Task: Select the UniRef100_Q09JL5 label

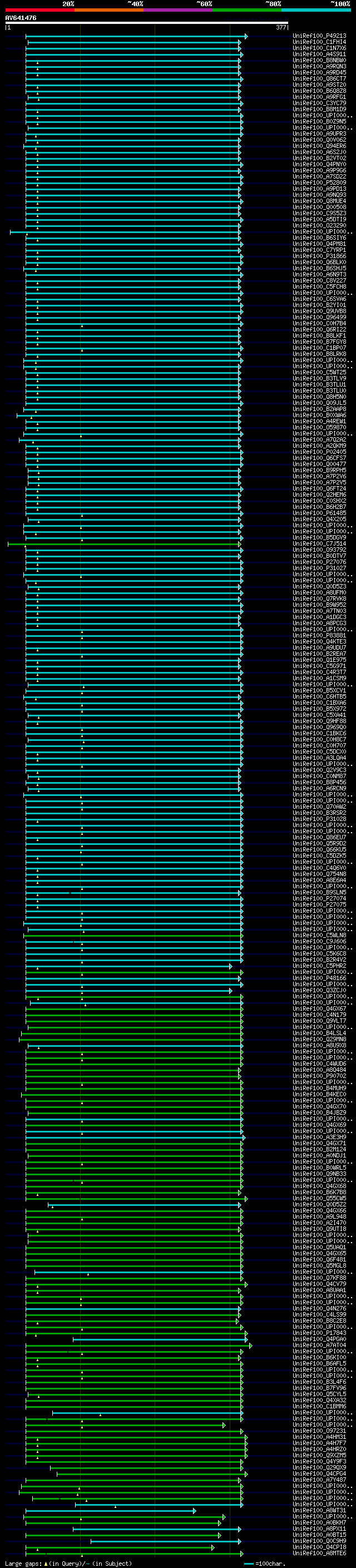Action: tap(319, 403)
